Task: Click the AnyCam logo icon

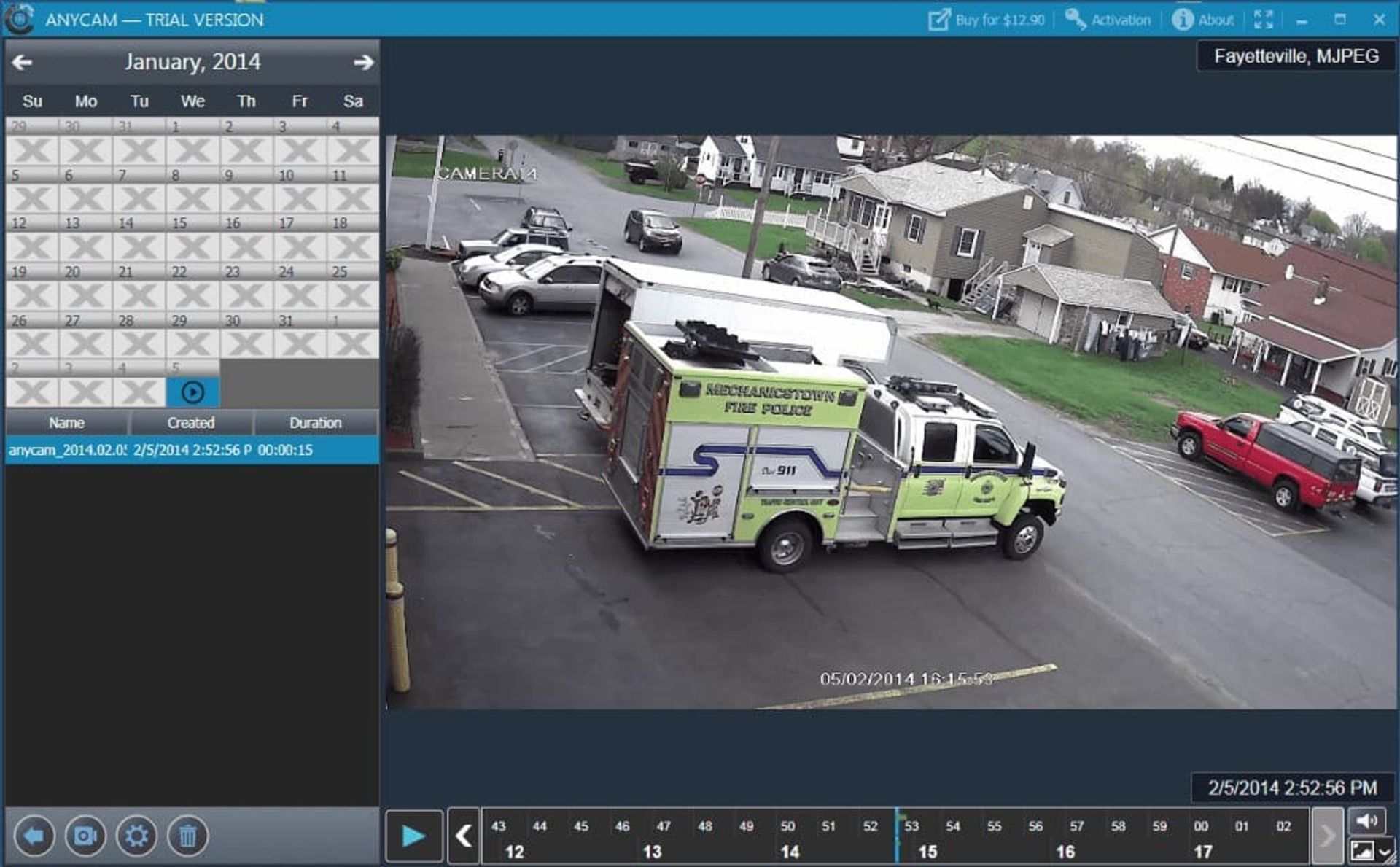Action: 20,19
